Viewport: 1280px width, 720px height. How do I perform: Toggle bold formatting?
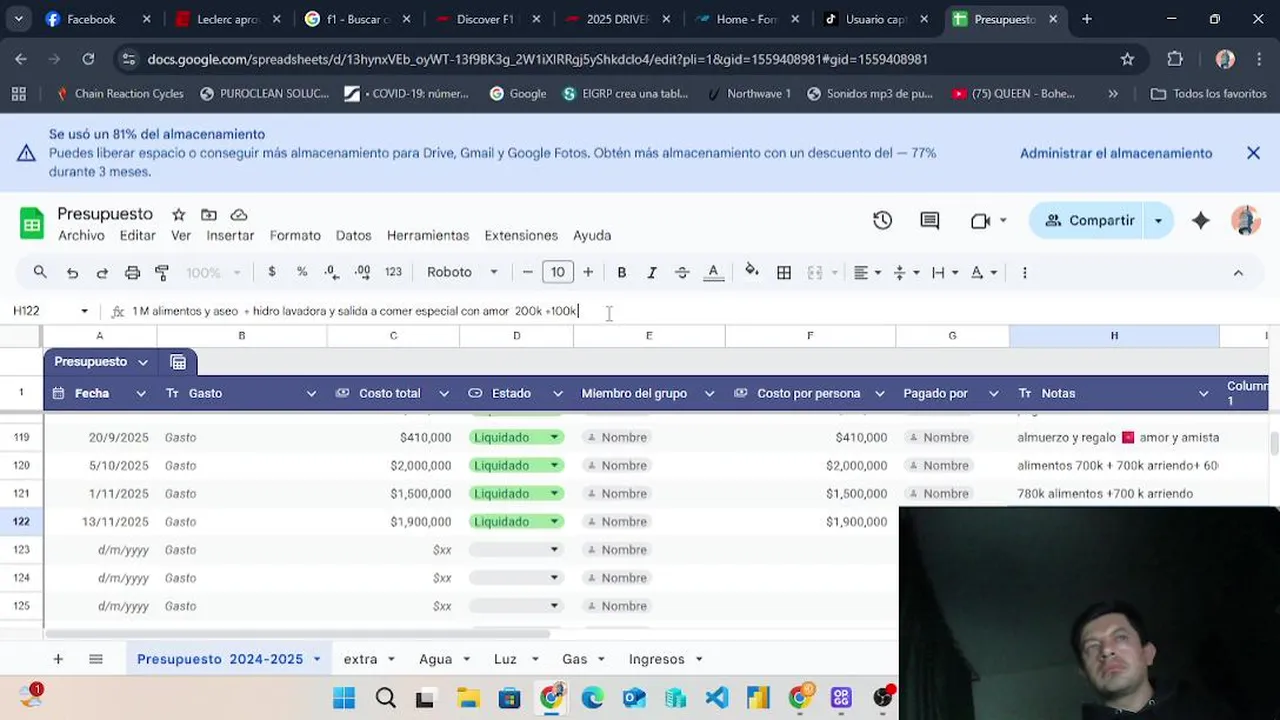tap(622, 272)
